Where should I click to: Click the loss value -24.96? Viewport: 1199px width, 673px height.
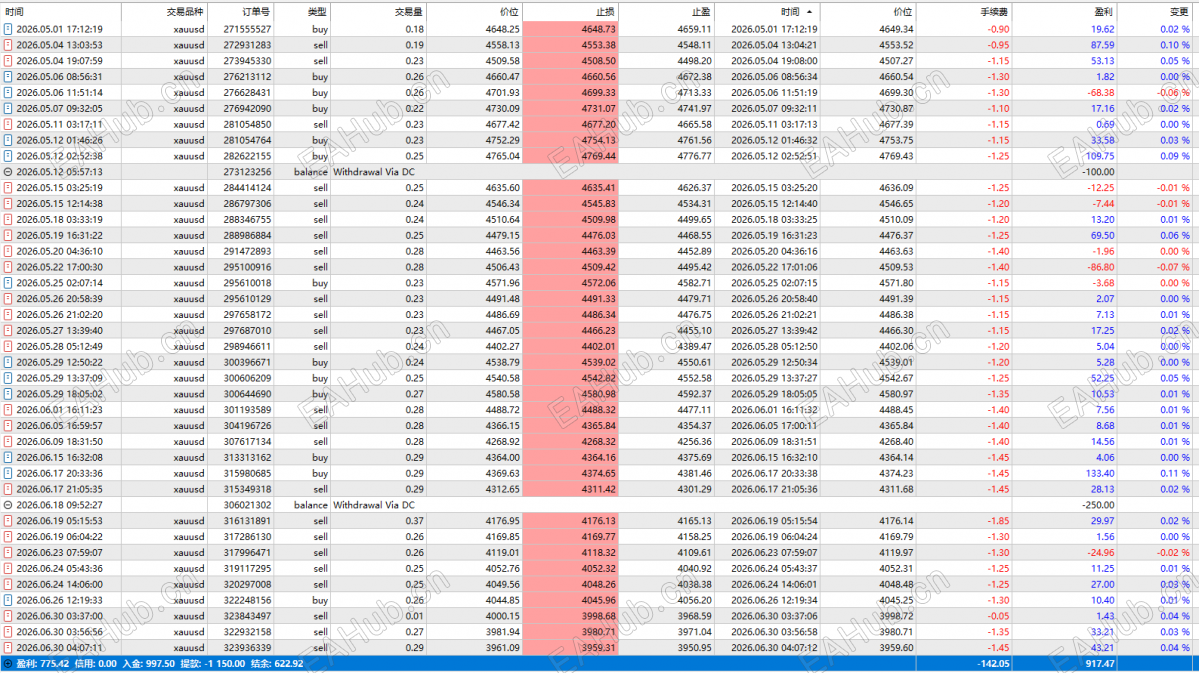point(1102,552)
